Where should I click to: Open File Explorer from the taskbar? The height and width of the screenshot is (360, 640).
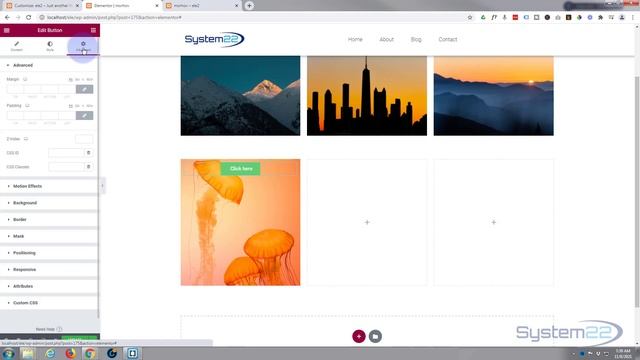[x=28, y=353]
